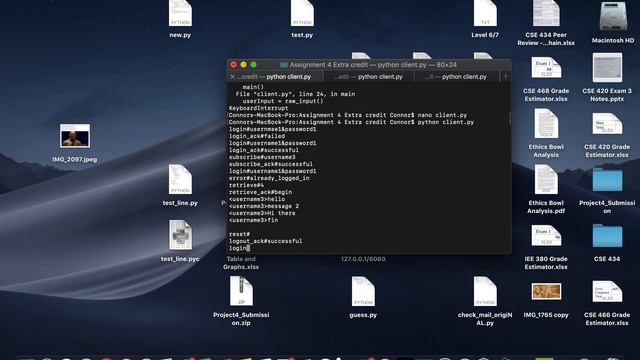This screenshot has height=360, width=640.
Task: Click the 127.0.0.1/8080 file label
Action: (363, 259)
